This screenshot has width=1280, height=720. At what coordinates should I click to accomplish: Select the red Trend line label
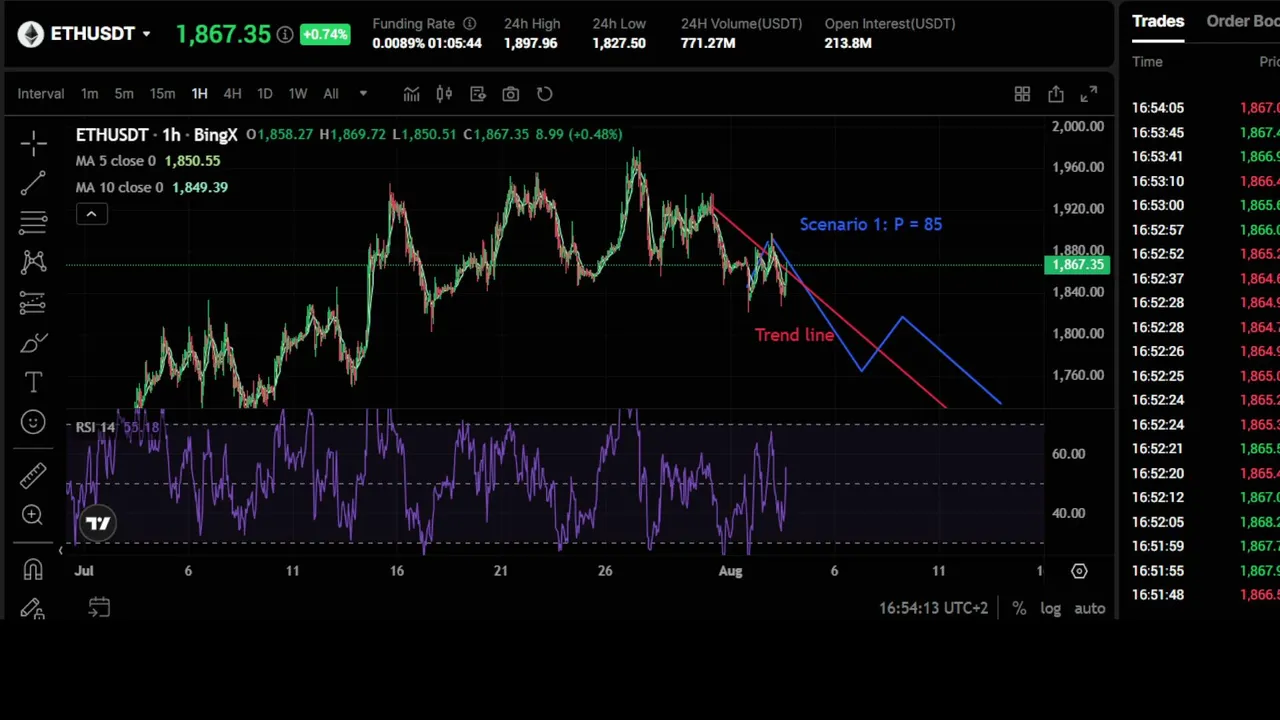tap(794, 335)
